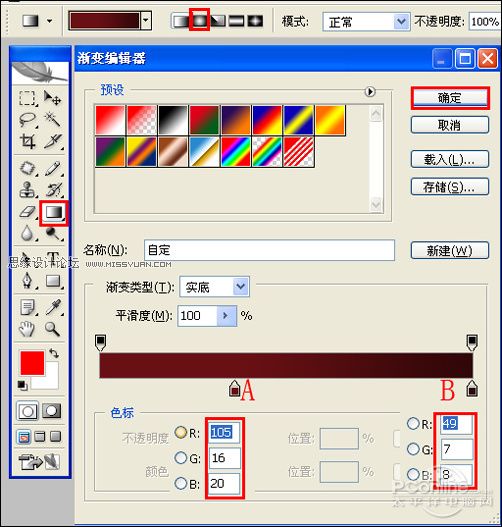Pick the copper gradient preset
This screenshot has height=527, width=502.
(x=173, y=152)
